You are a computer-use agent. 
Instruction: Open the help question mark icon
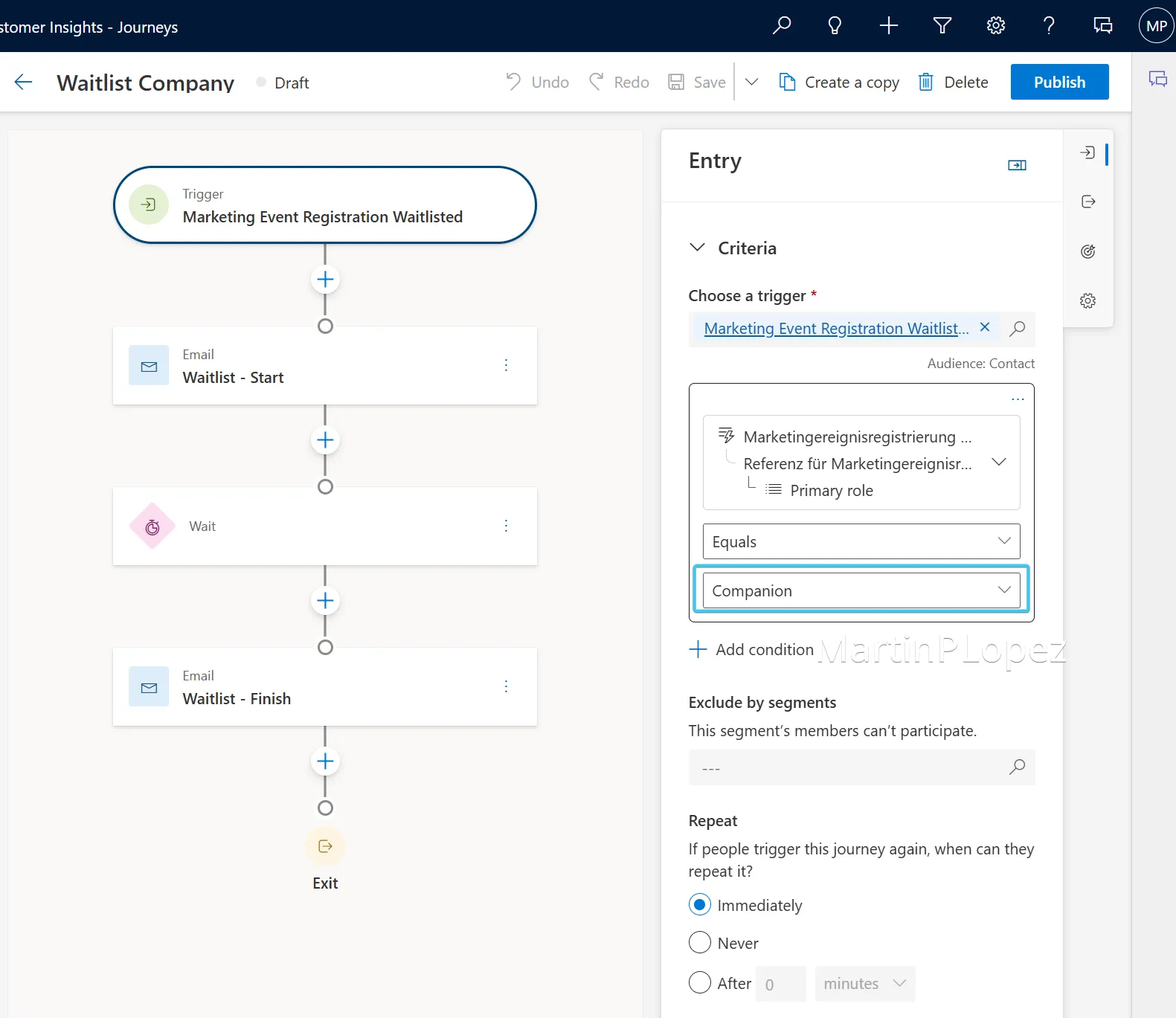pos(1050,26)
